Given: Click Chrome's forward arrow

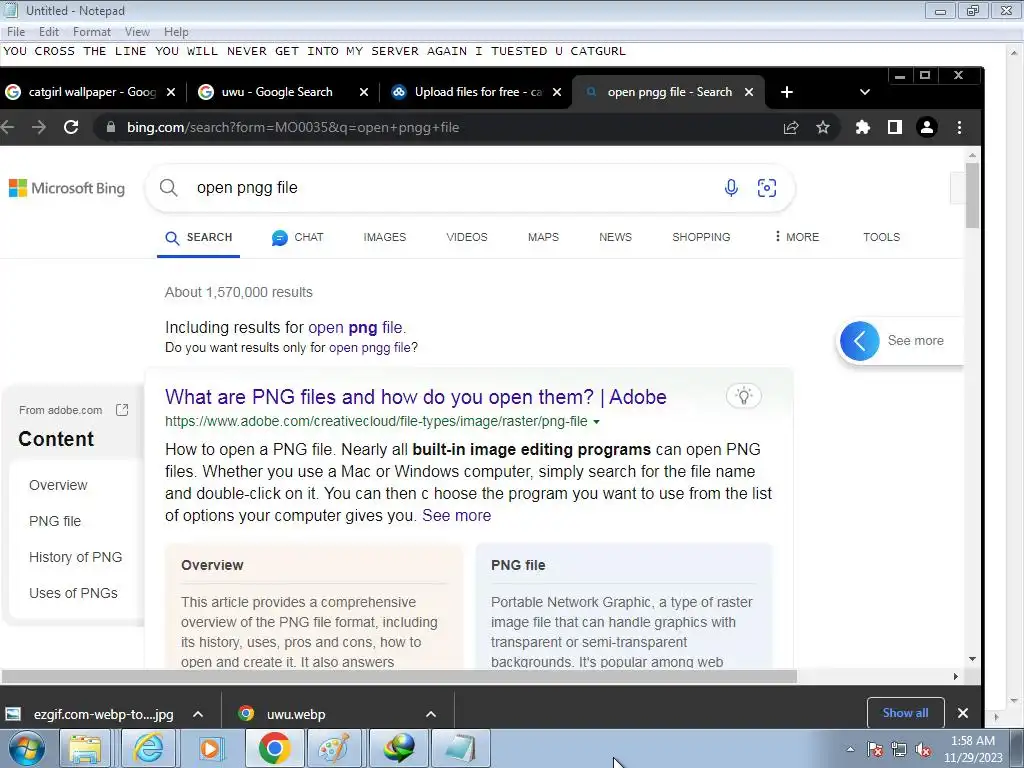Looking at the screenshot, I should point(39,127).
